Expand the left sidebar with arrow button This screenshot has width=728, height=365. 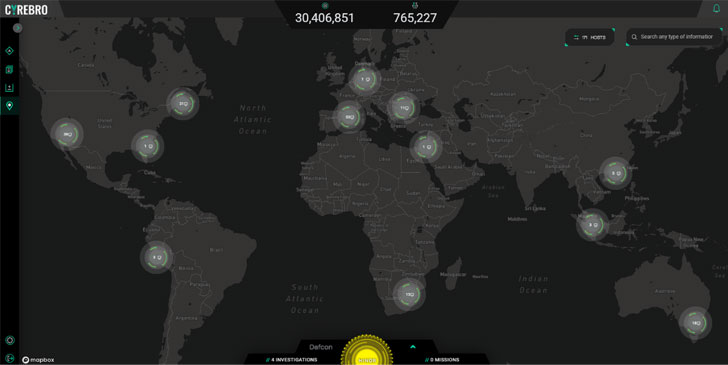18,28
